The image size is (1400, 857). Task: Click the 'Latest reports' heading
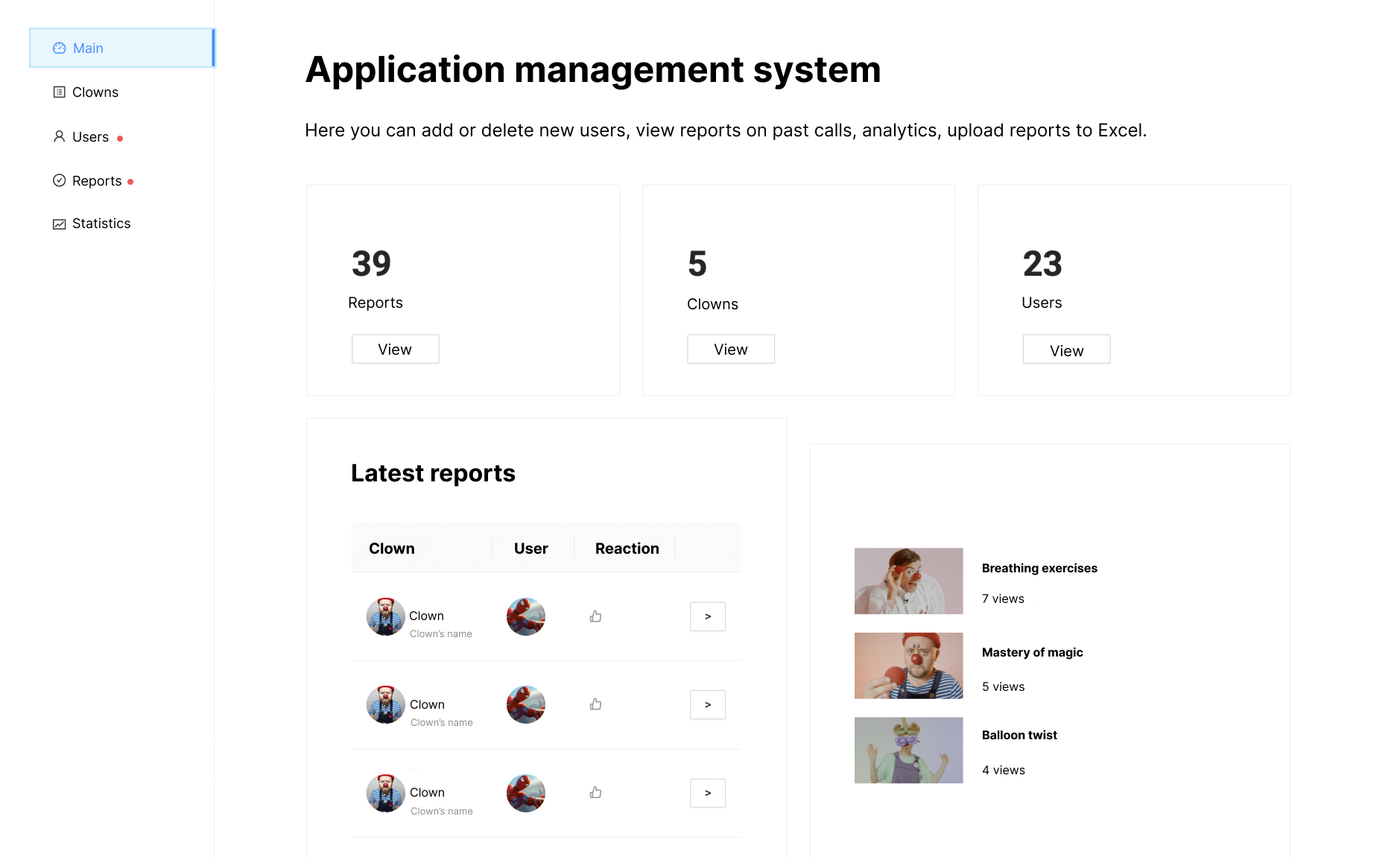[x=433, y=473]
